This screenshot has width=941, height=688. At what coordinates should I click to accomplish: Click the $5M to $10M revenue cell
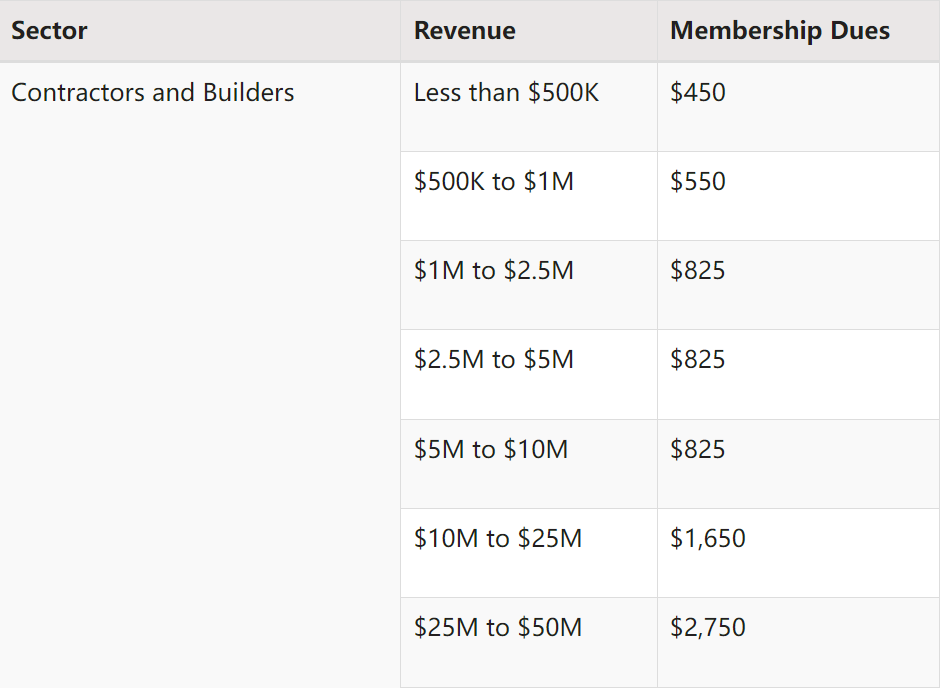(491, 449)
